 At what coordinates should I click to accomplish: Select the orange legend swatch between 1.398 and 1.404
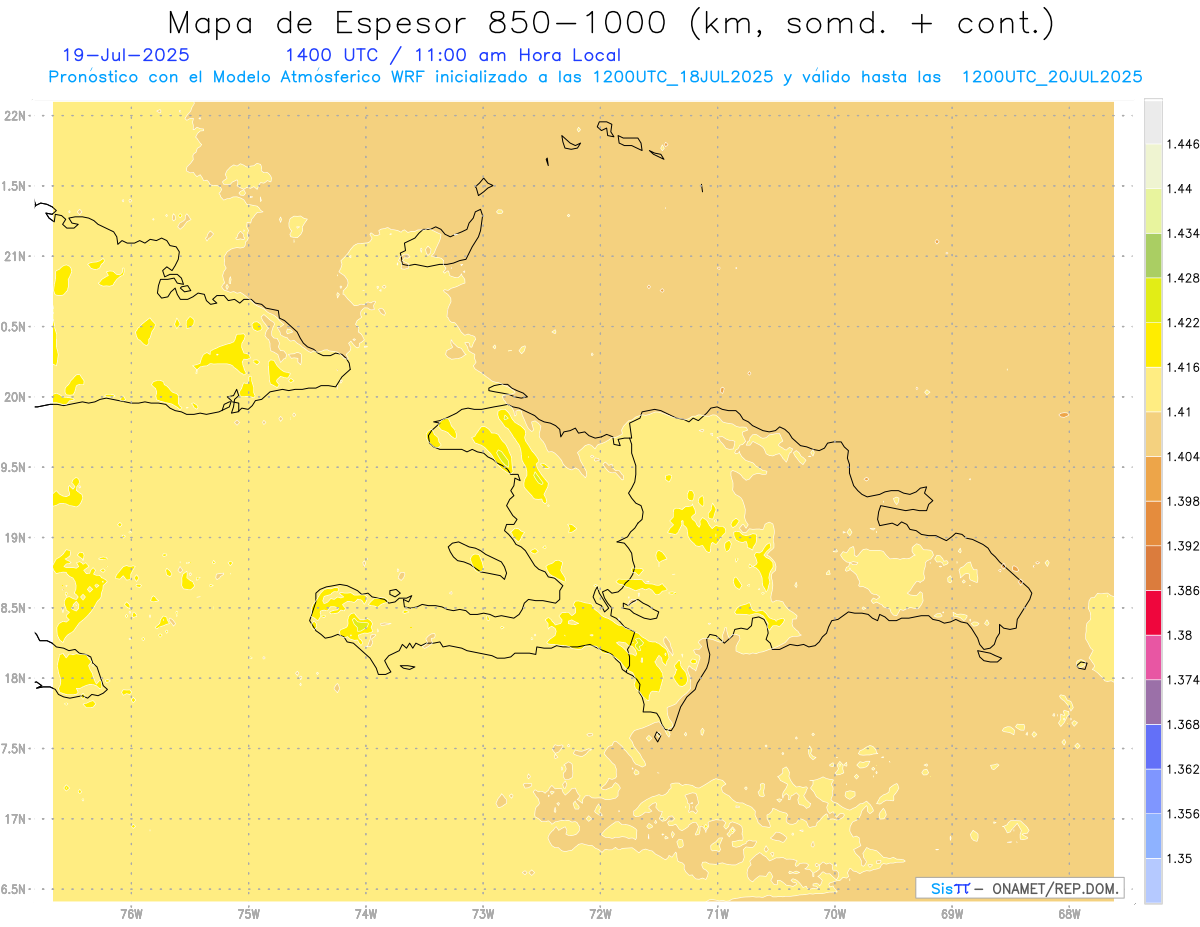tap(1153, 478)
